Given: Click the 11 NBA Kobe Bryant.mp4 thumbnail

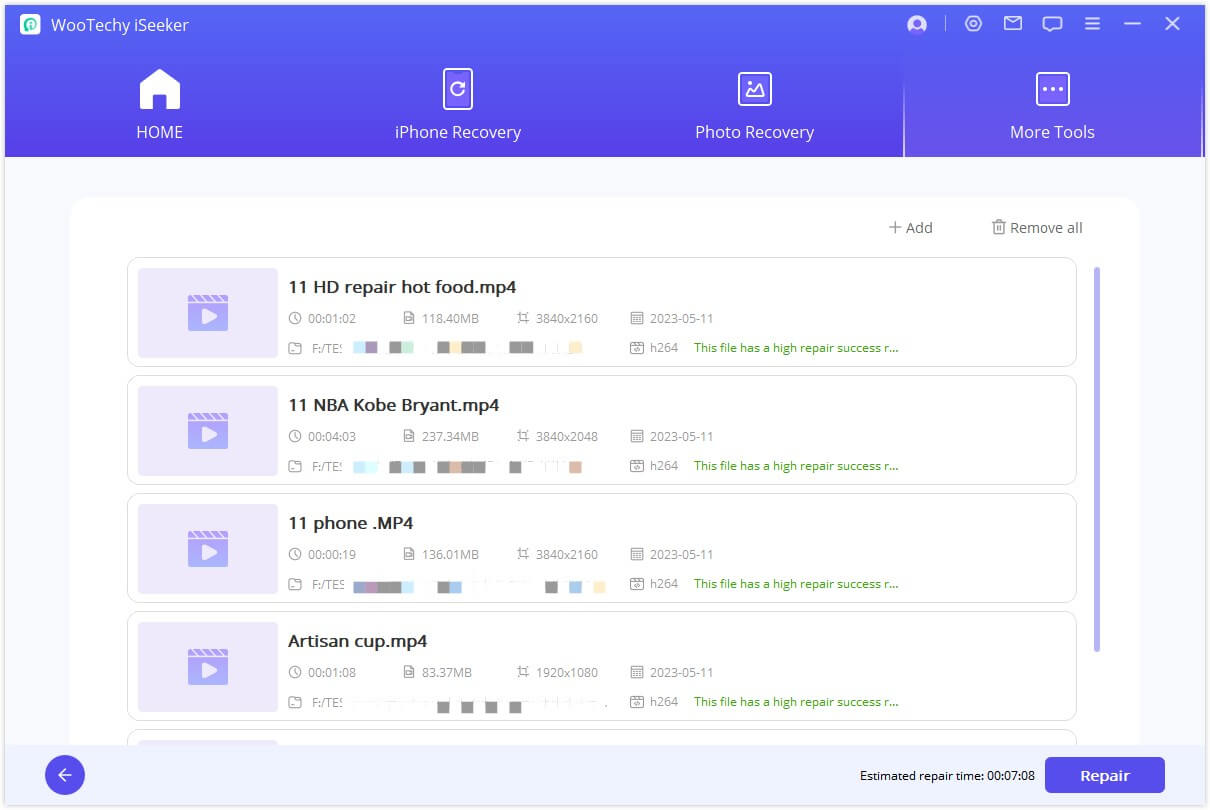Looking at the screenshot, I should (x=208, y=431).
